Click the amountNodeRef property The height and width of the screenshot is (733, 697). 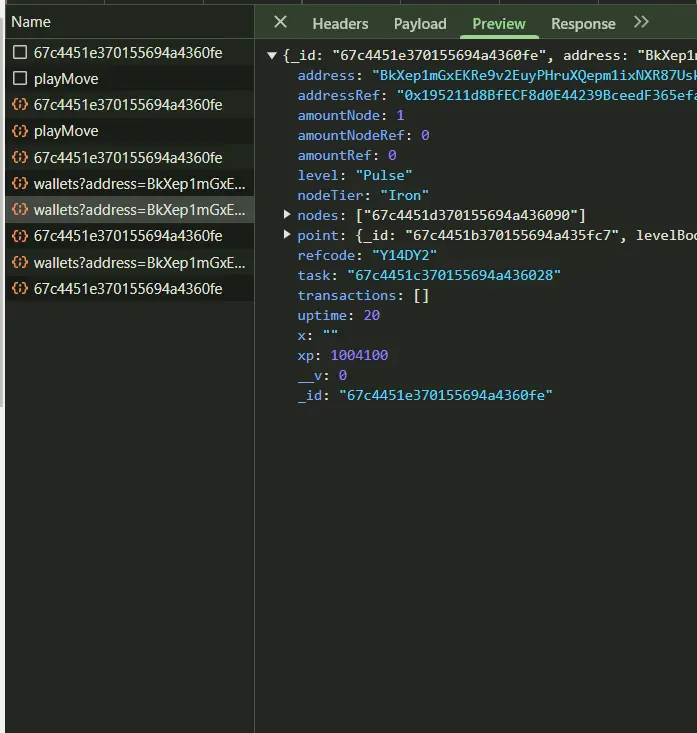pos(351,136)
